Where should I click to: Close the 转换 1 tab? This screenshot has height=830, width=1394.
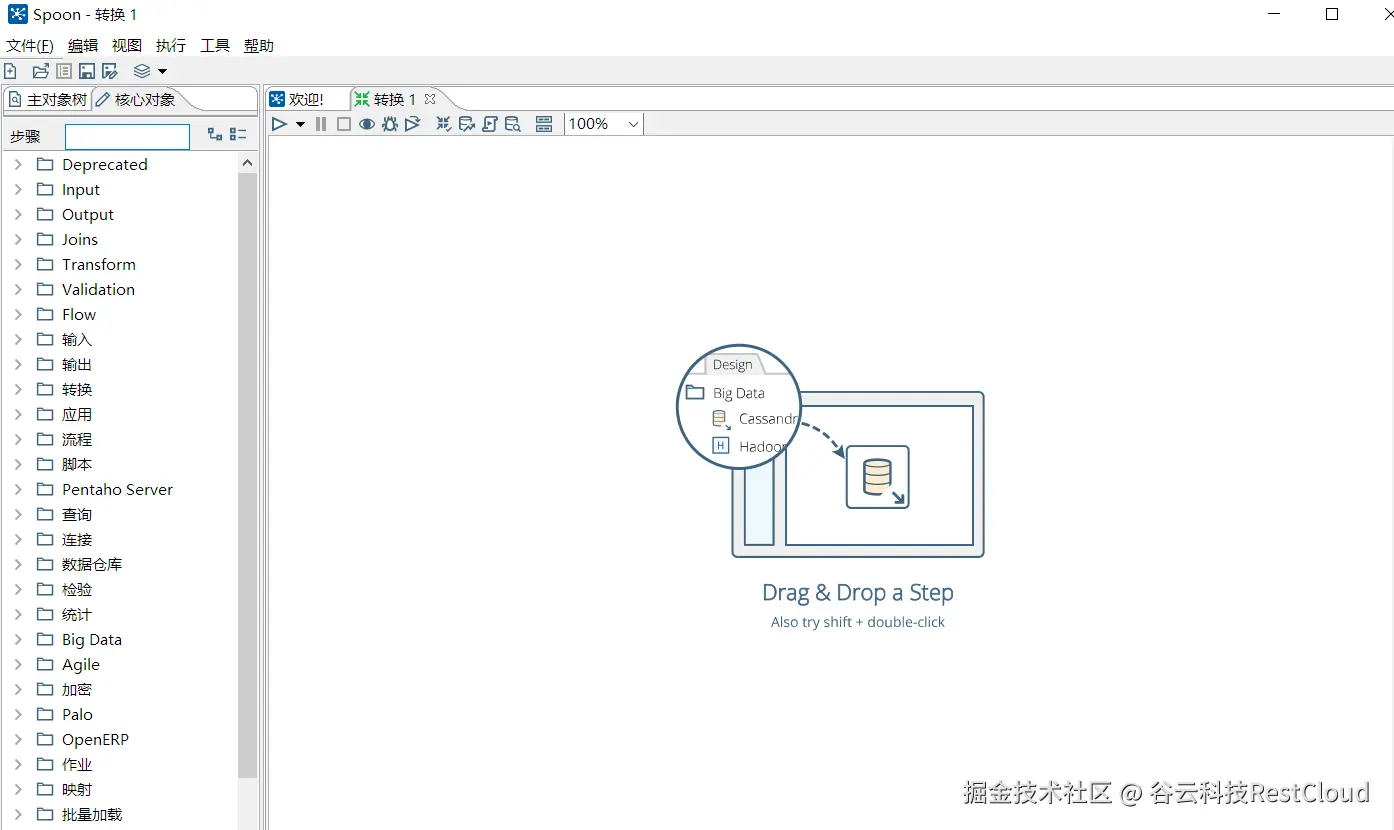coord(430,98)
